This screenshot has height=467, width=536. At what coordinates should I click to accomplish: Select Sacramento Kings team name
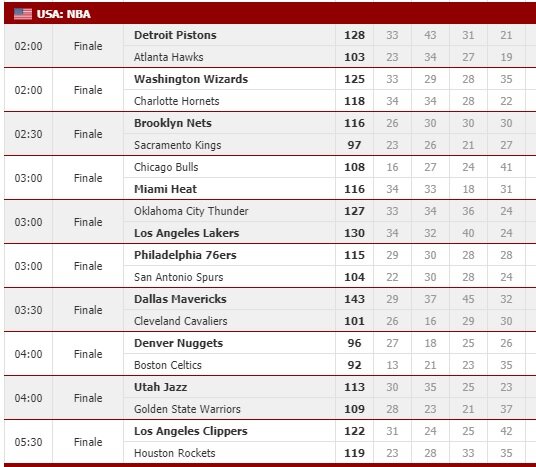(177, 145)
